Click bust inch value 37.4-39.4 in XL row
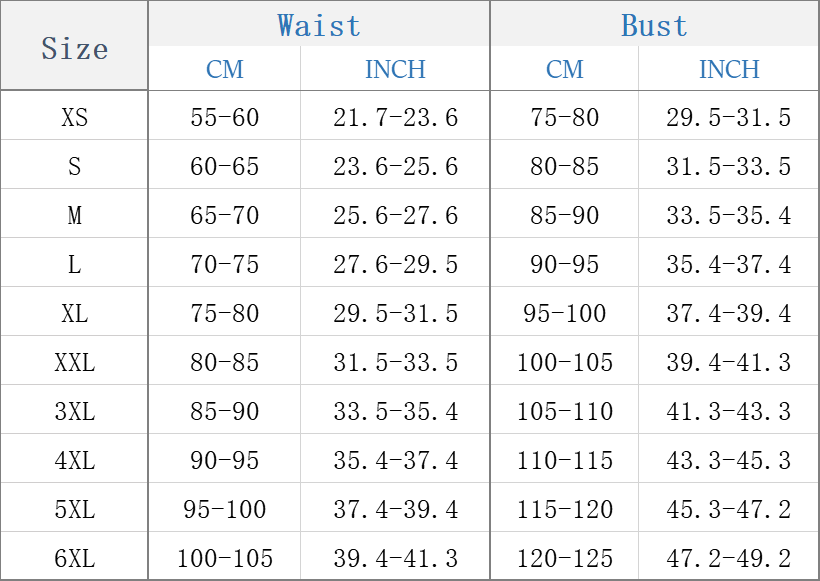The image size is (820, 581). [729, 314]
